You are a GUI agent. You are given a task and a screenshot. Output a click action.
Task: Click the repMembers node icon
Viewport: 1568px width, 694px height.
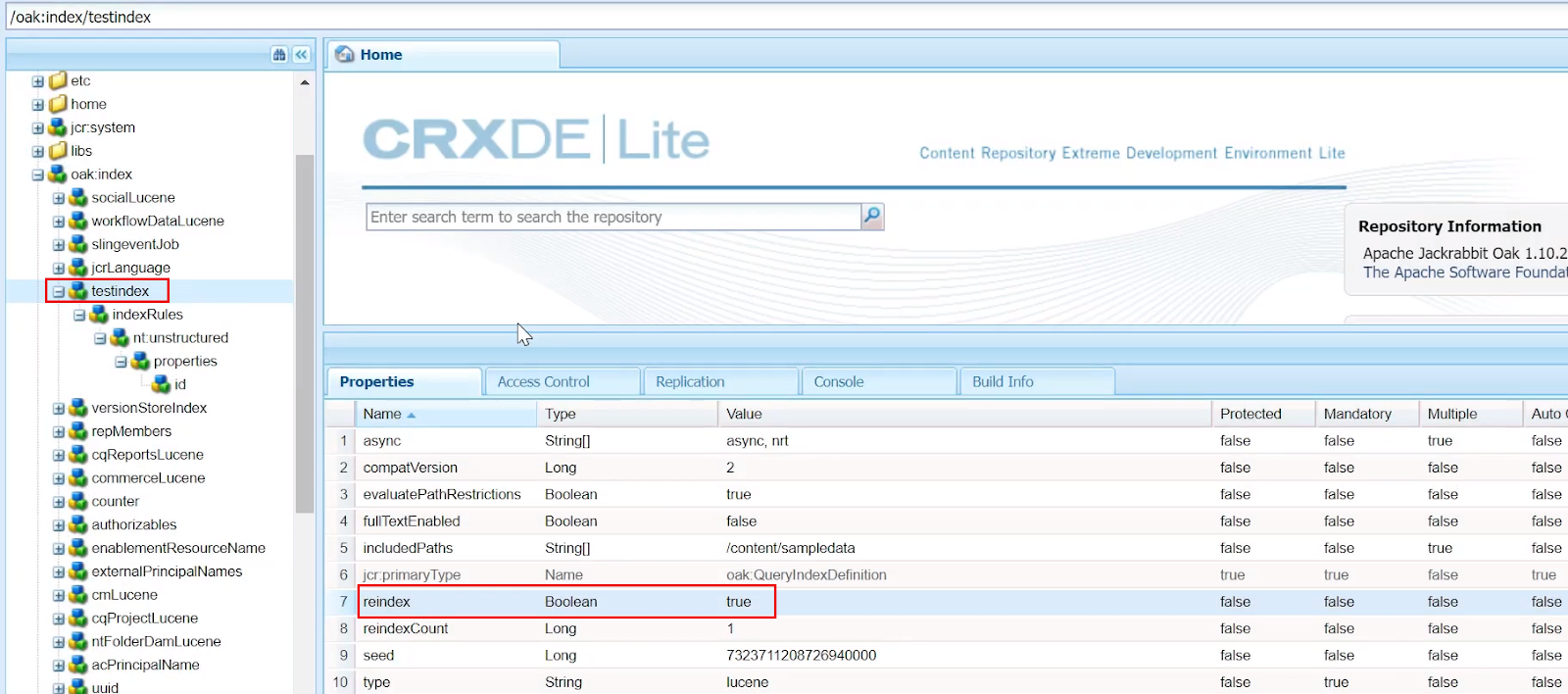click(78, 431)
